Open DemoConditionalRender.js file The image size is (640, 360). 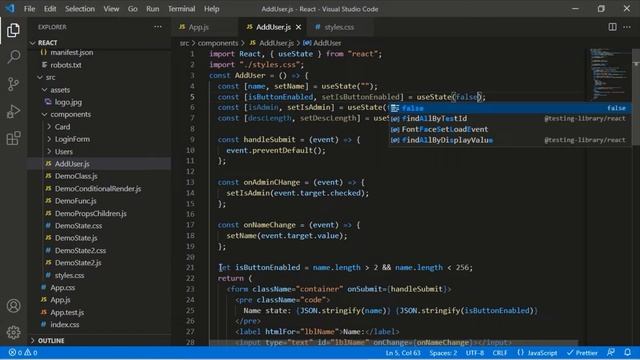[99, 189]
